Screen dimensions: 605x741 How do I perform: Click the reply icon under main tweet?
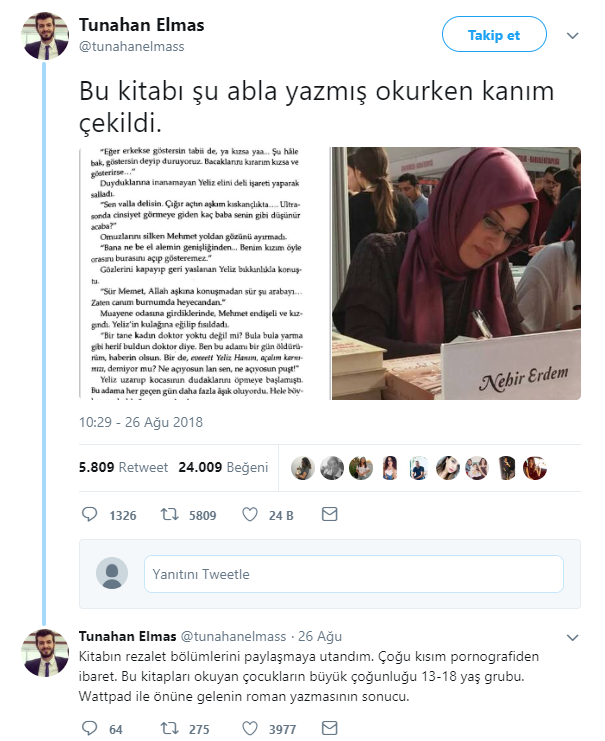tap(89, 514)
